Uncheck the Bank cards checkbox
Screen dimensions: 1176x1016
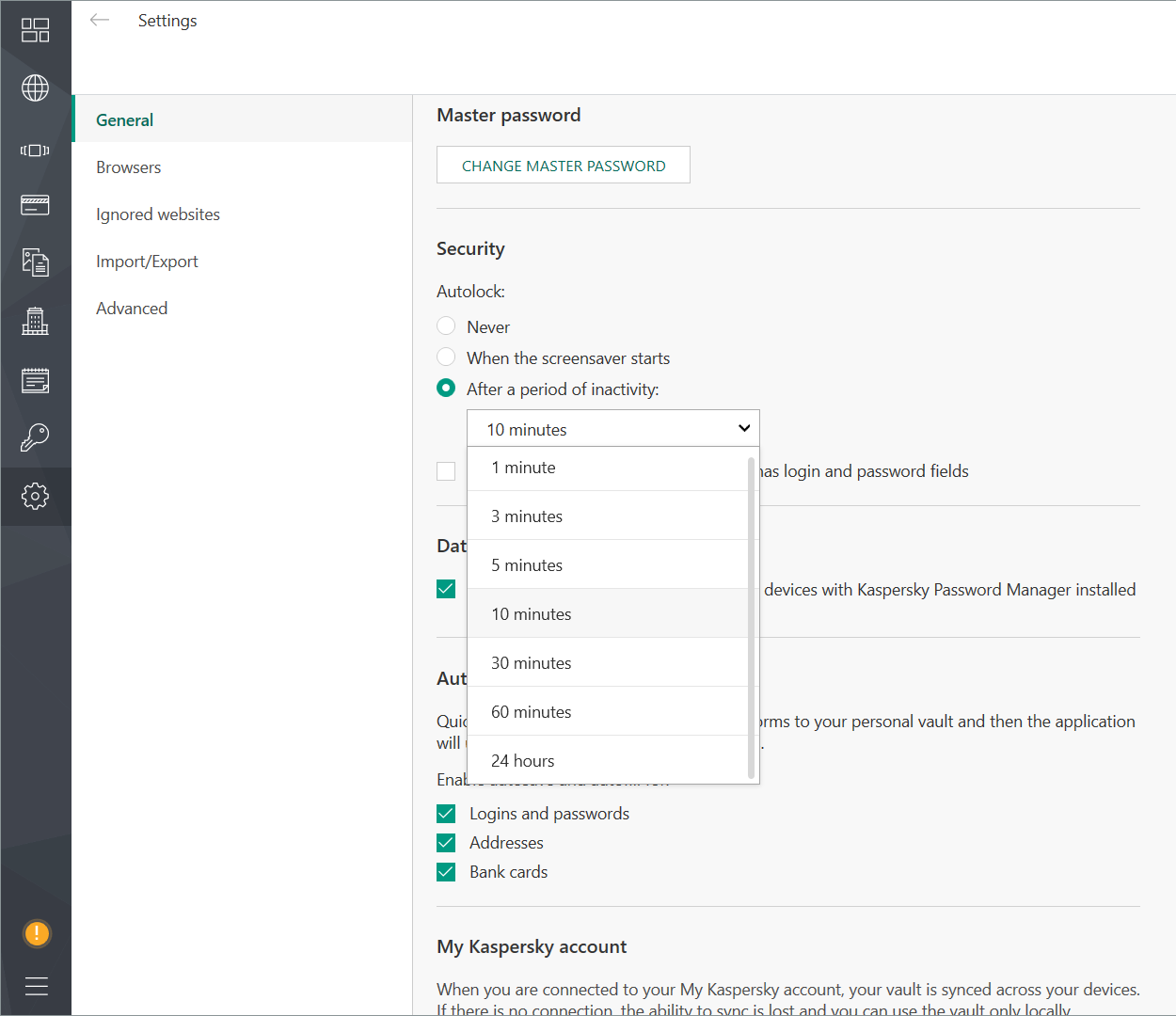point(446,872)
